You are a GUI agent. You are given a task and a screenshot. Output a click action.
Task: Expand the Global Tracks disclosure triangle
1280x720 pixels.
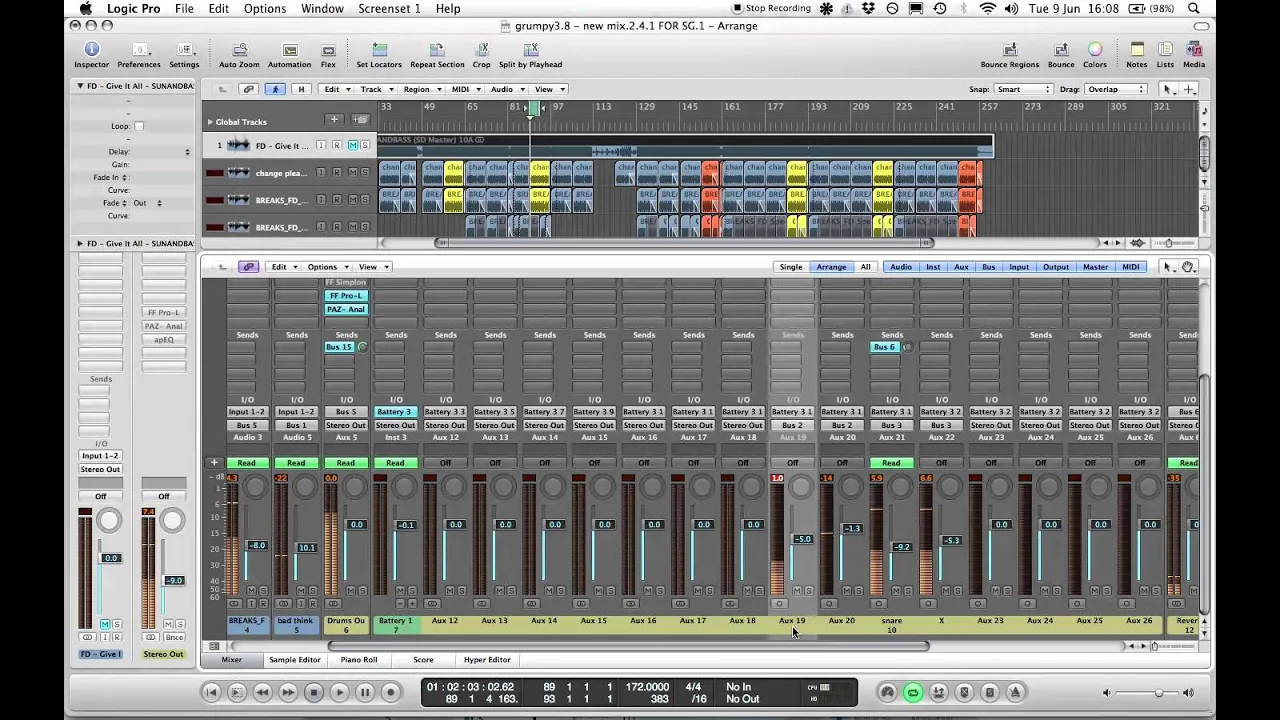coord(210,122)
